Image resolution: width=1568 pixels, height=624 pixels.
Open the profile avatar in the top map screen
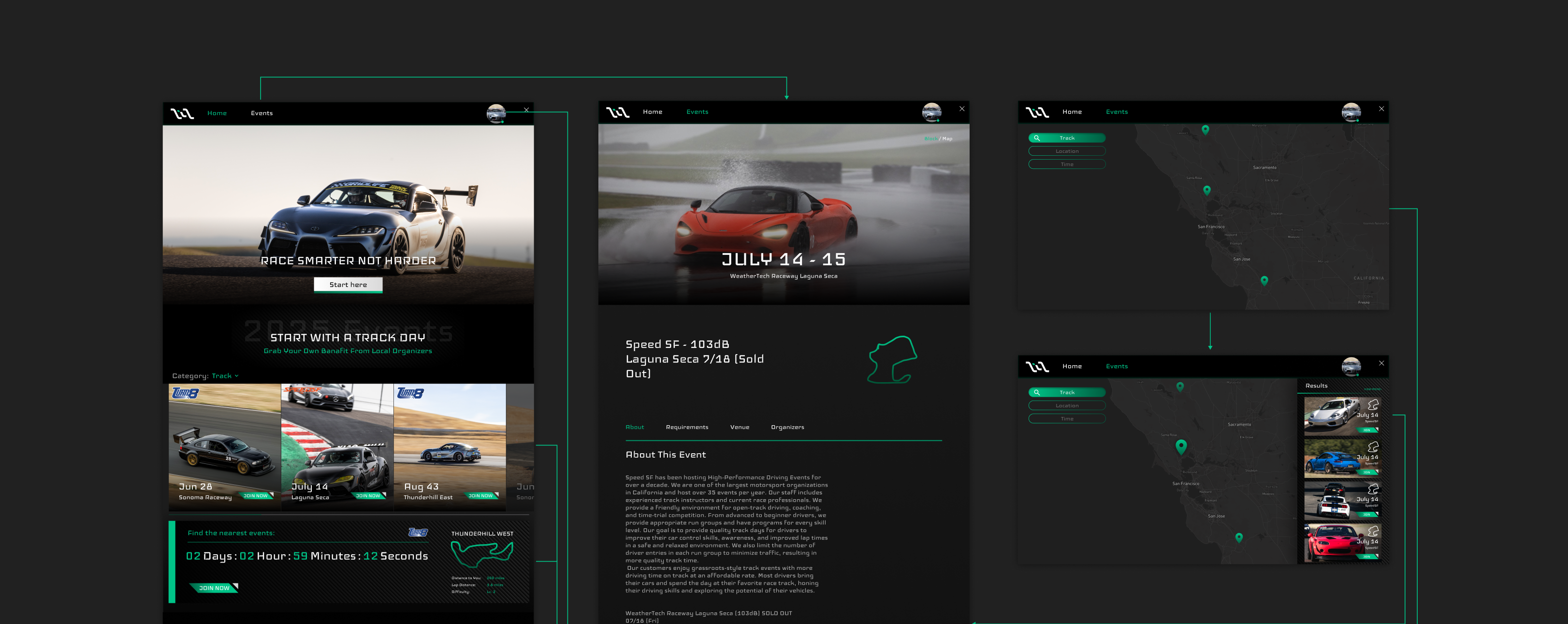click(1351, 112)
